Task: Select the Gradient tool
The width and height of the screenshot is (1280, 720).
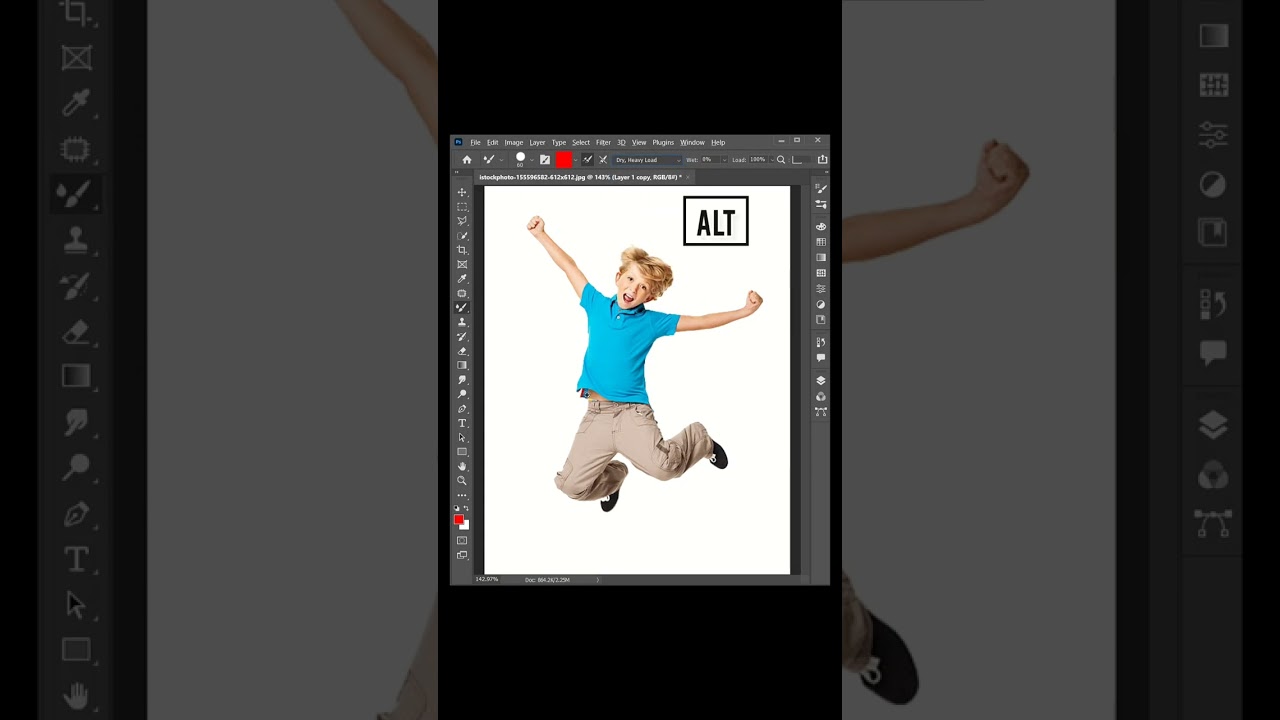Action: click(x=462, y=365)
